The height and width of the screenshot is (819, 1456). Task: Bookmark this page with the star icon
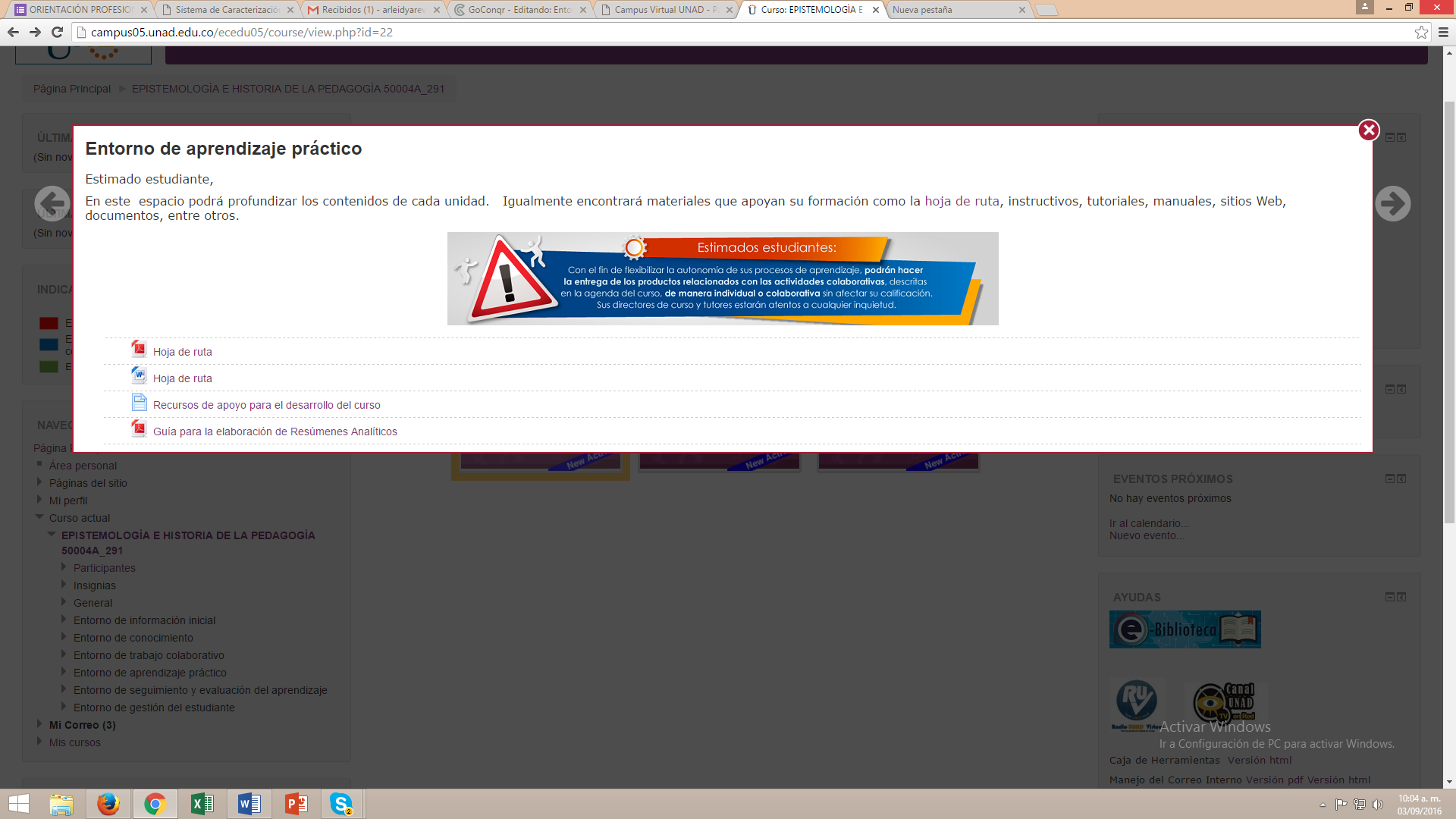pyautogui.click(x=1421, y=32)
